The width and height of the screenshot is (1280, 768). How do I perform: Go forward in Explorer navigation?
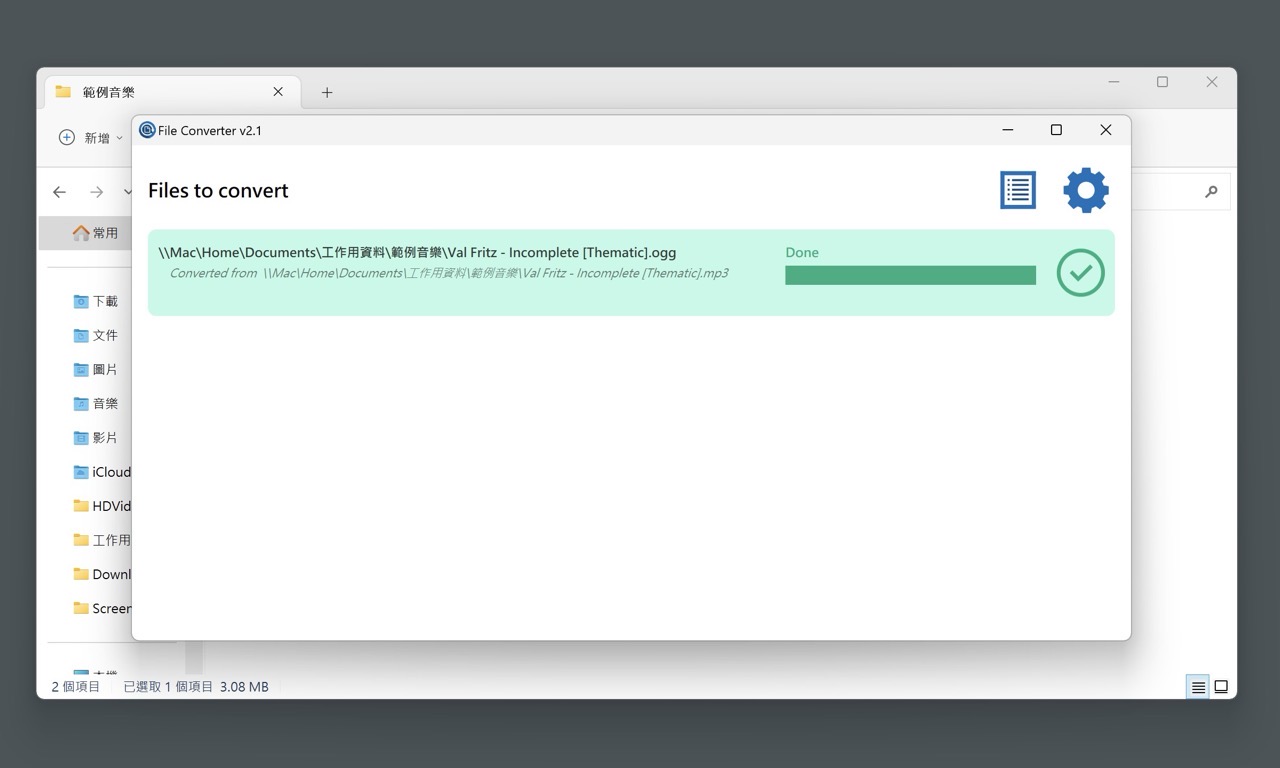[96, 192]
